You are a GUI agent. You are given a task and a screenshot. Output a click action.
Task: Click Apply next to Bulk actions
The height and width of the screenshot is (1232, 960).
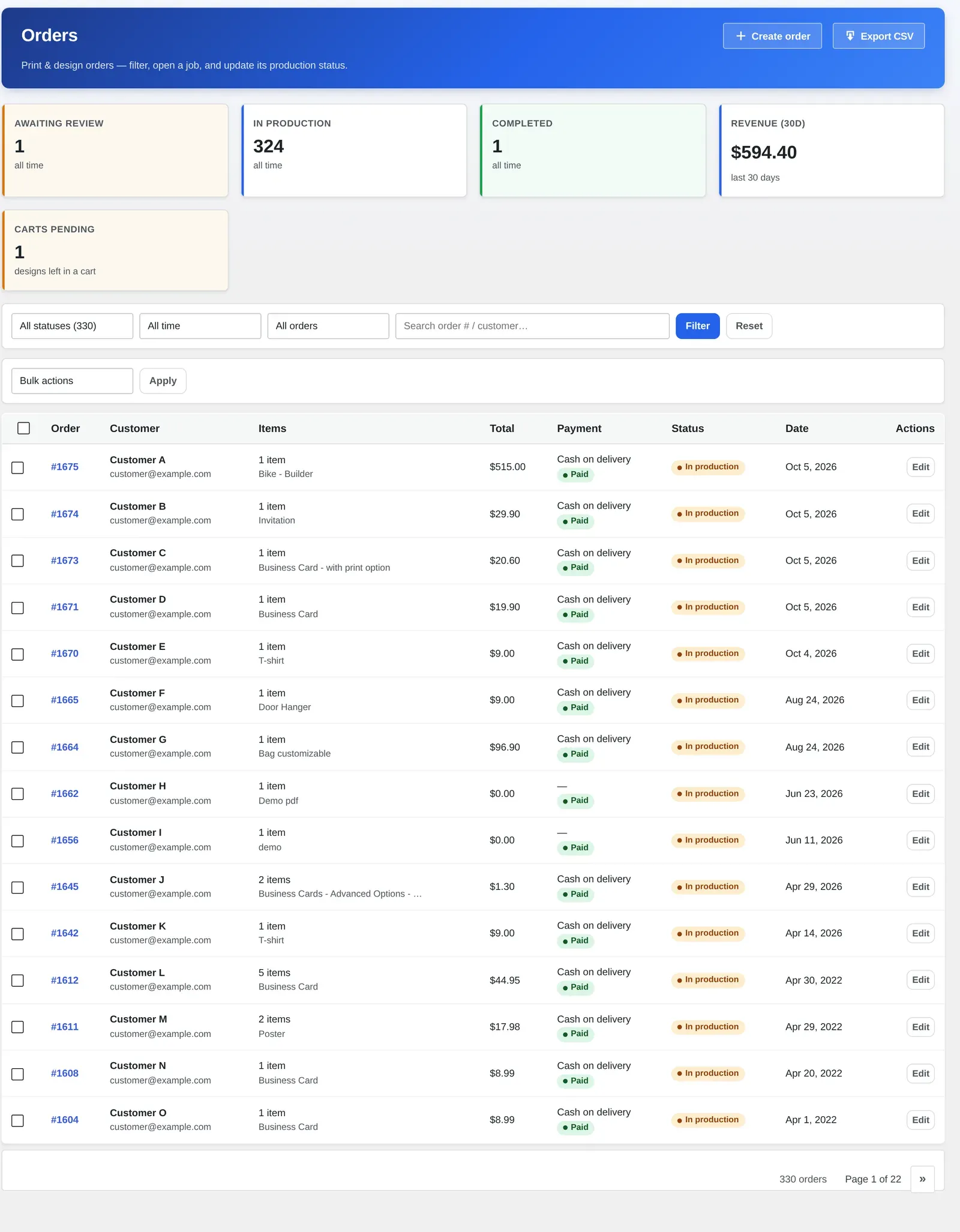(x=163, y=380)
